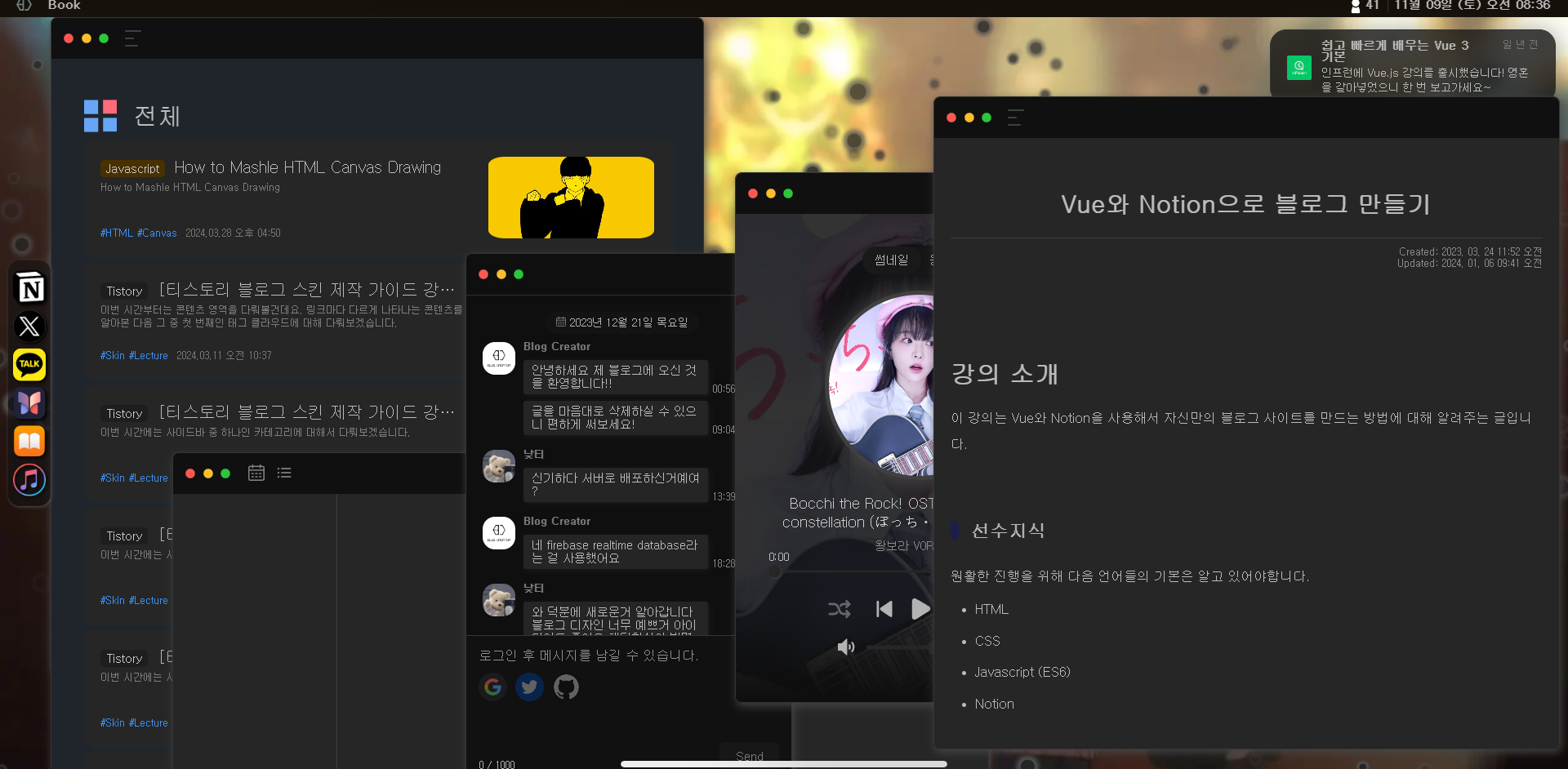The width and height of the screenshot is (1568, 769).
Task: Sign in with the Twitter icon
Action: [529, 687]
